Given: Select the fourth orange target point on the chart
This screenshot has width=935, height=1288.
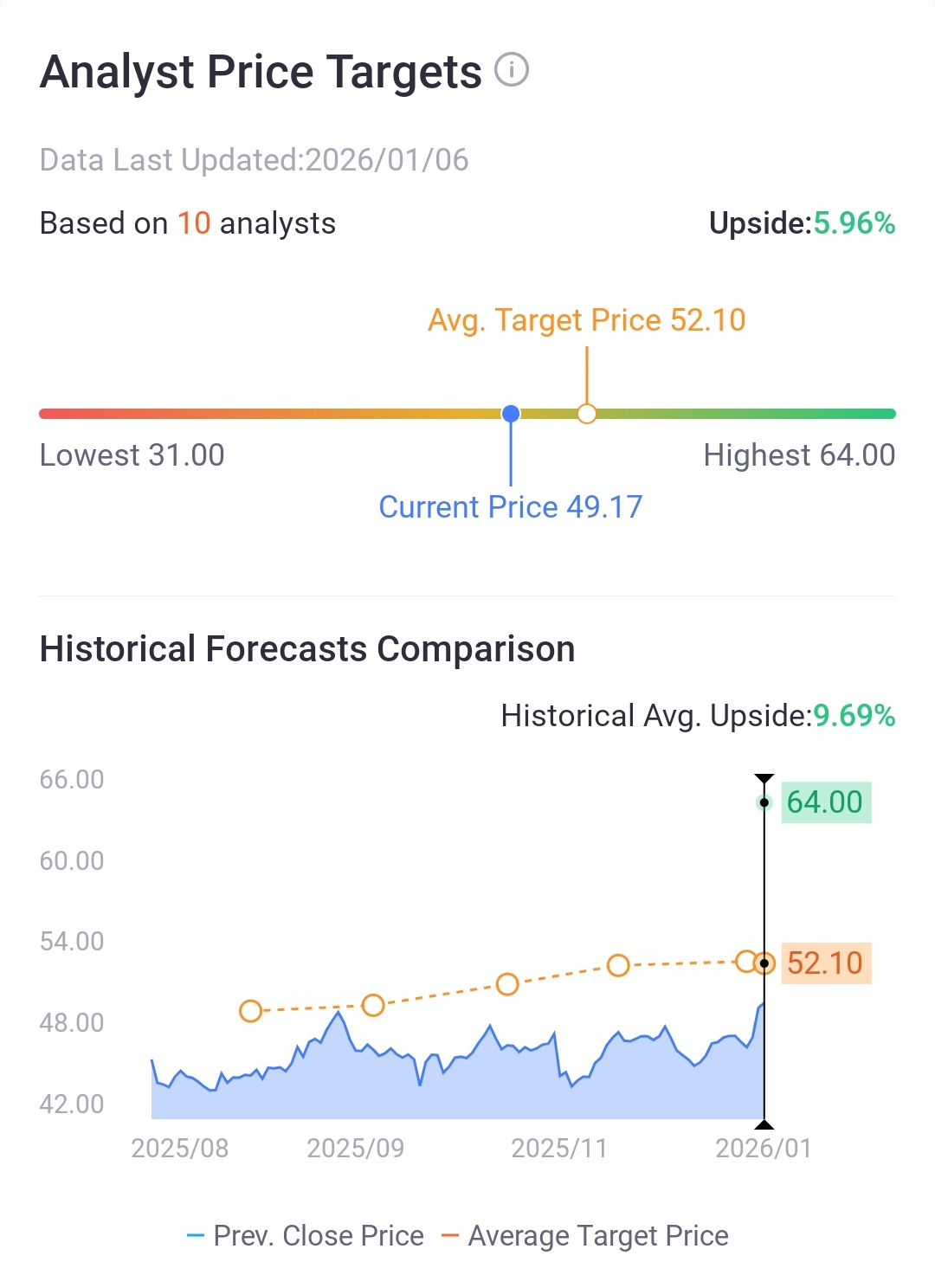Looking at the screenshot, I should click(x=618, y=965).
